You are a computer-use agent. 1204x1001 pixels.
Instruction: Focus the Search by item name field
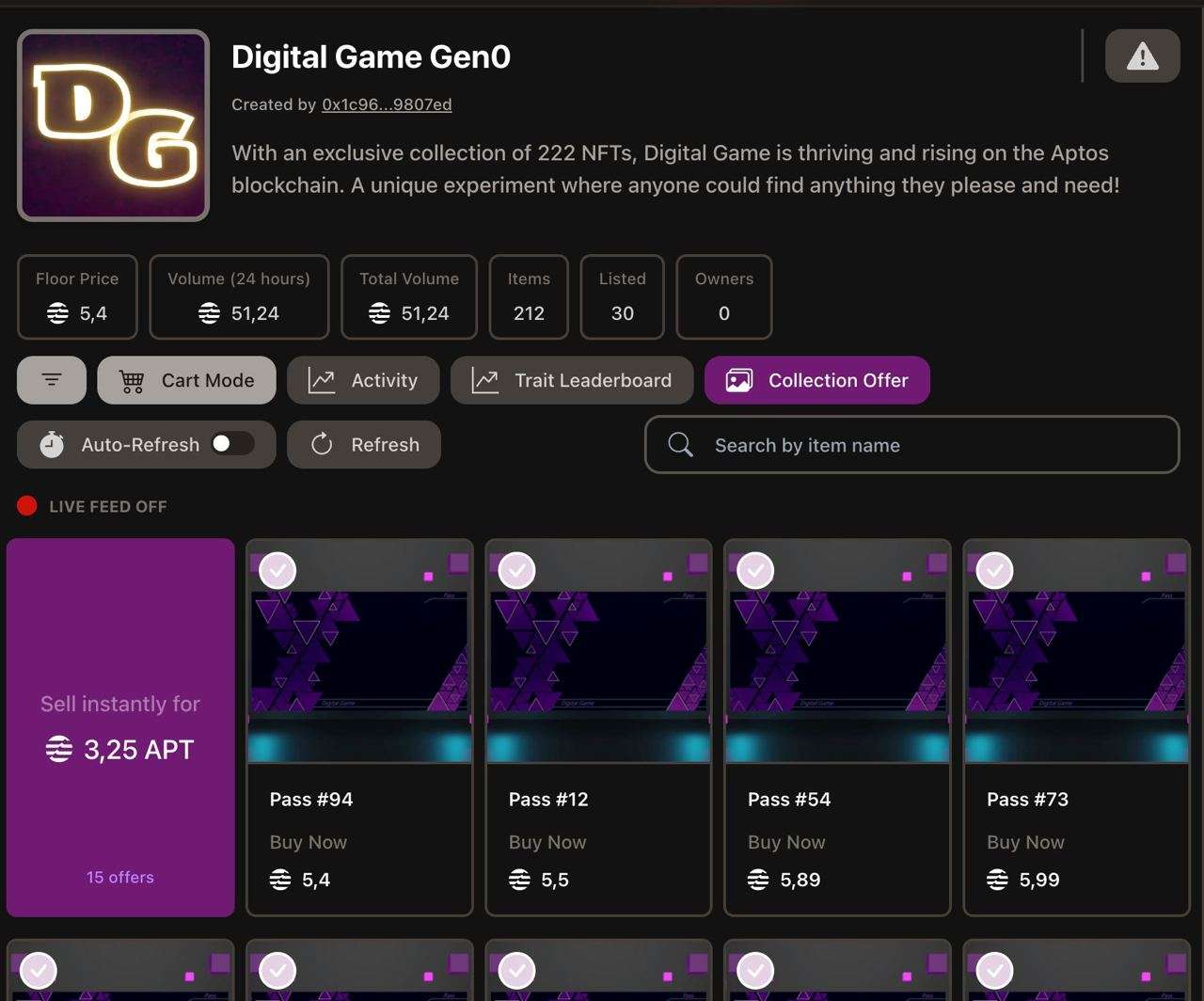tap(911, 445)
